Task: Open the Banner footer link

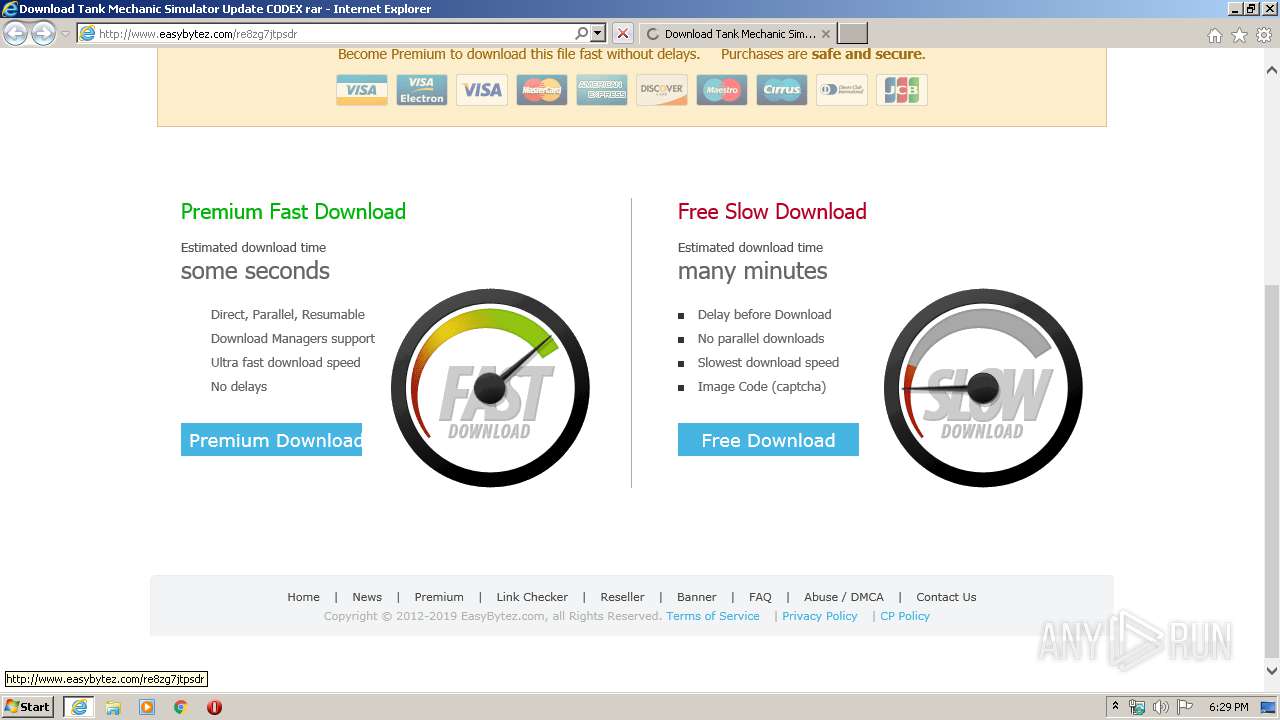Action: (696, 597)
